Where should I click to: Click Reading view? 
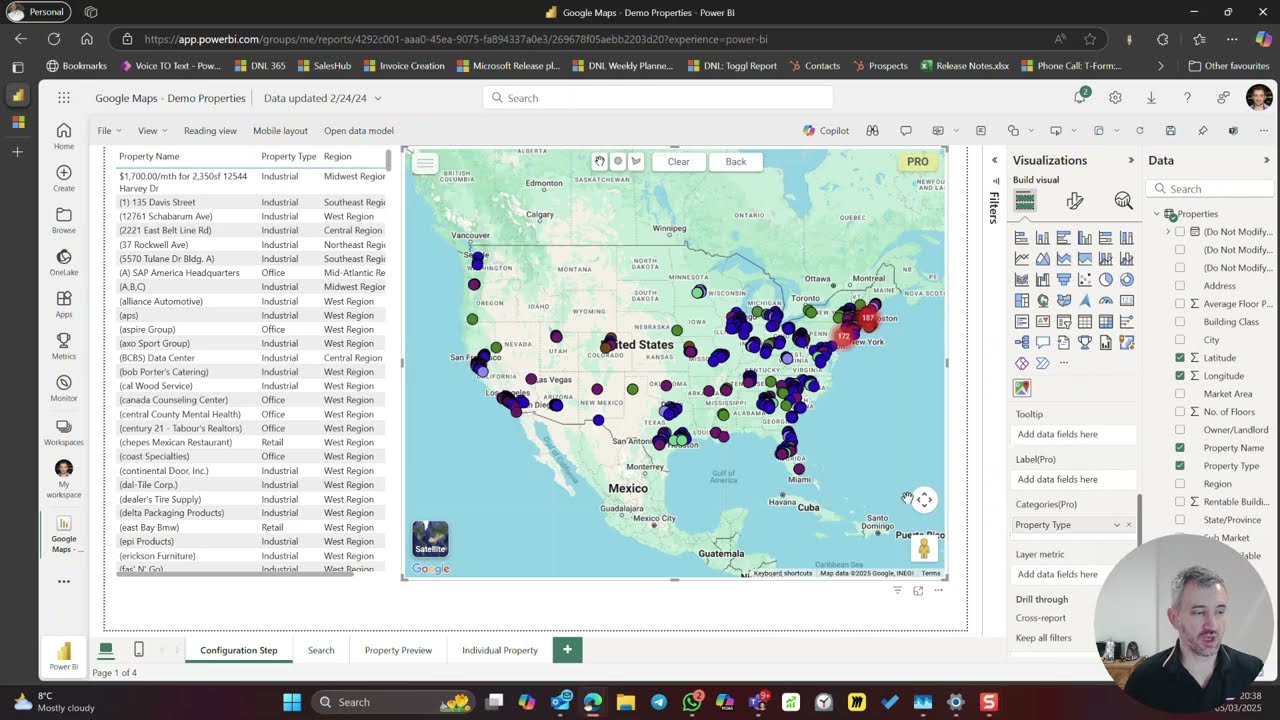pos(210,131)
